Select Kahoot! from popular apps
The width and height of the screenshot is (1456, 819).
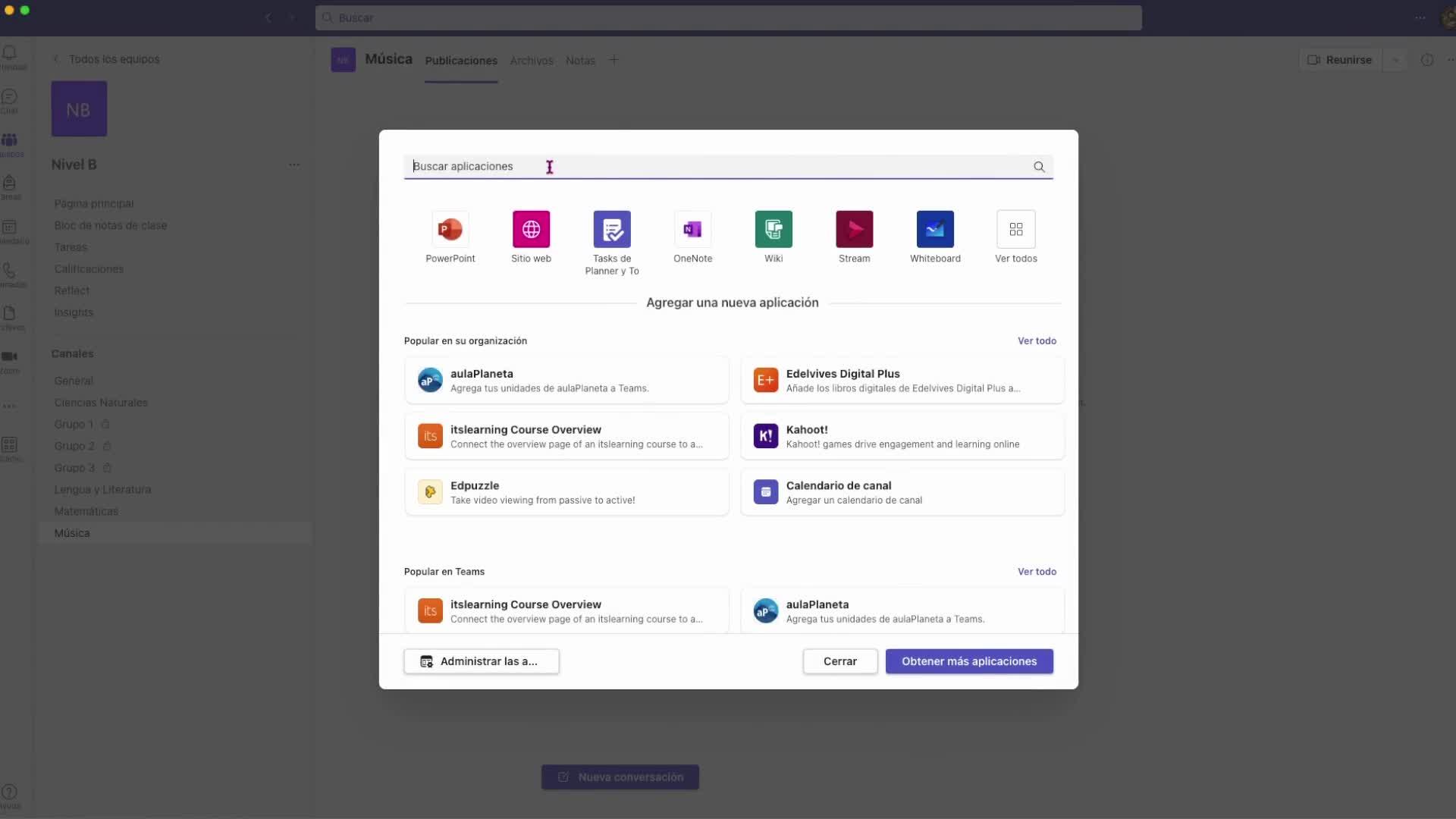pyautogui.click(x=902, y=436)
